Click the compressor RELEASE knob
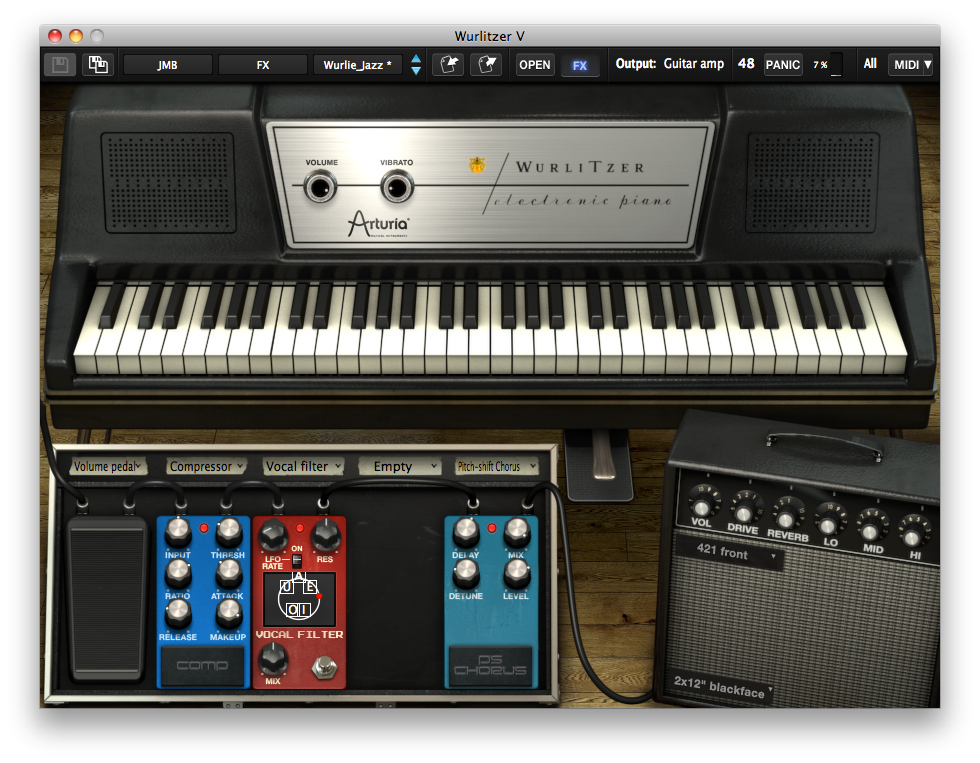 [x=178, y=614]
